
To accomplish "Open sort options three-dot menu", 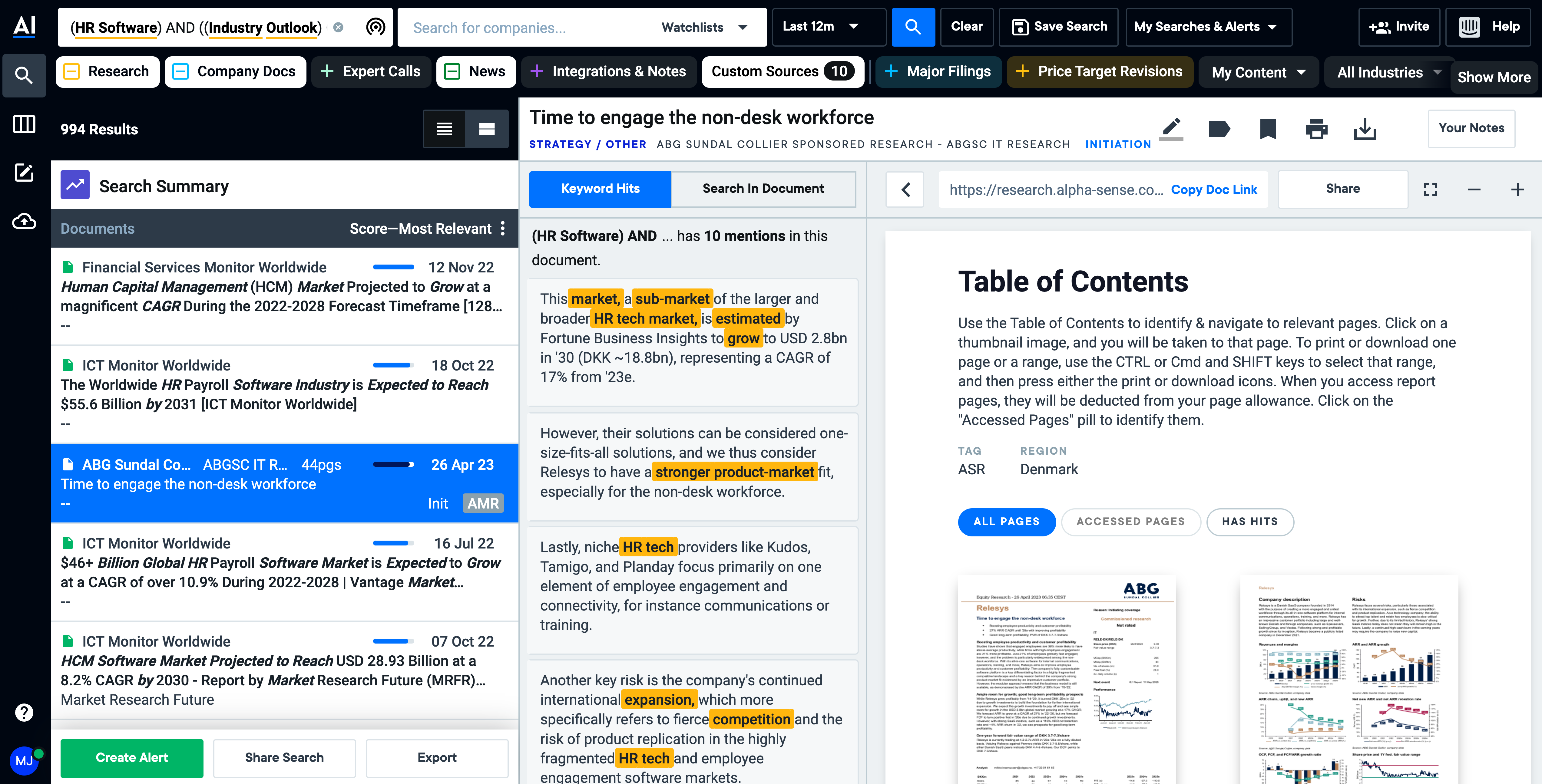I will tap(503, 228).
